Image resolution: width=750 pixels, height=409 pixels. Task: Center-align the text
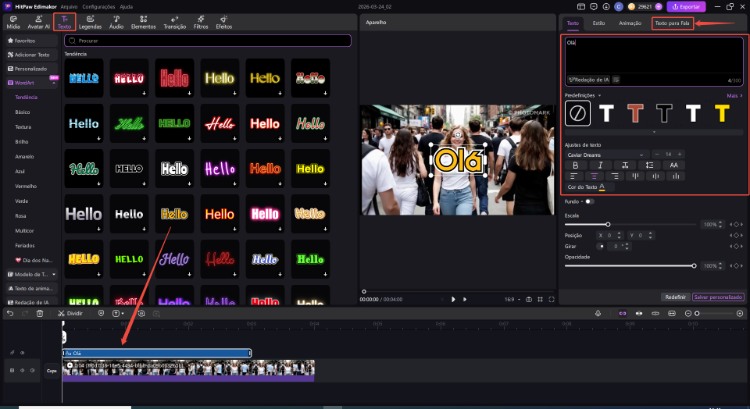[x=594, y=176]
